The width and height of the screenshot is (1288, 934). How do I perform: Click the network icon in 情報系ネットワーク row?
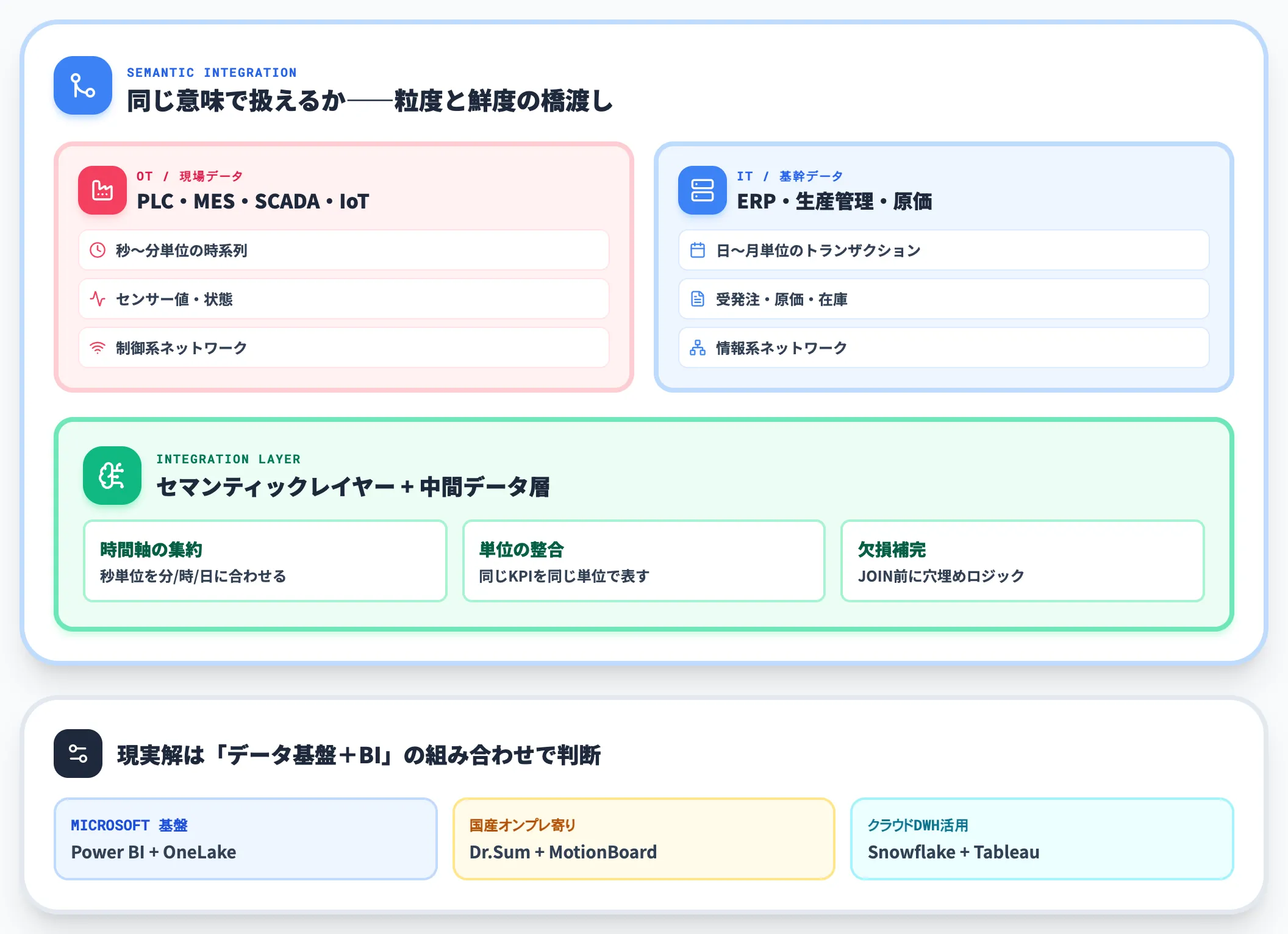698,348
